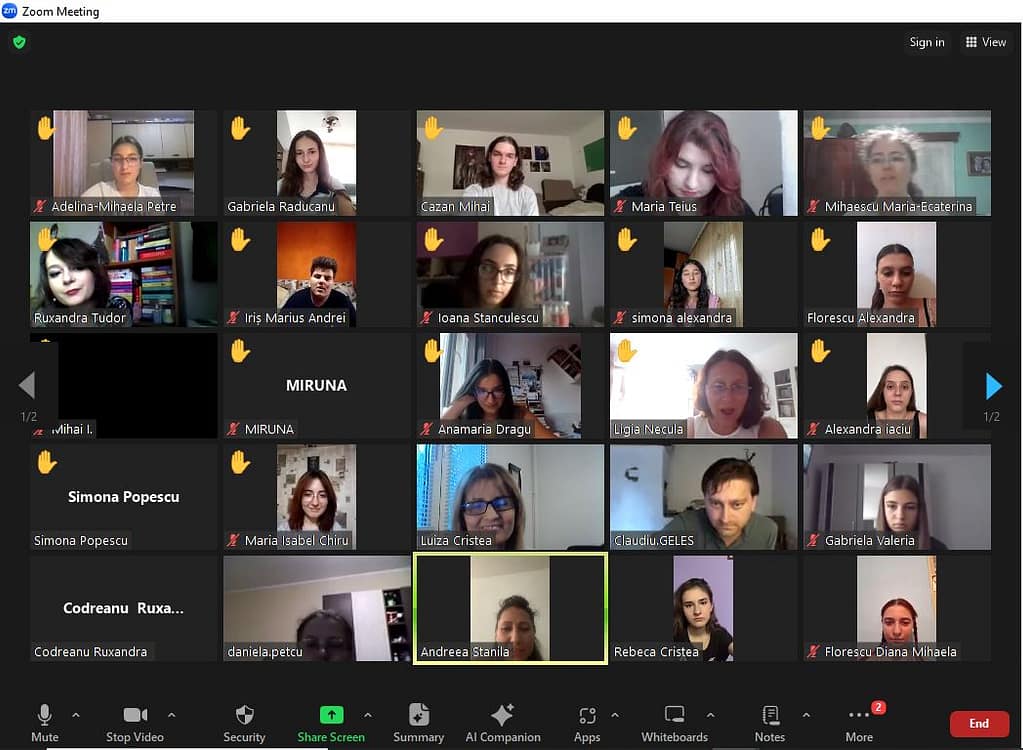Go to previous gallery page gray arrow
The height and width of the screenshot is (750, 1023).
(x=27, y=385)
